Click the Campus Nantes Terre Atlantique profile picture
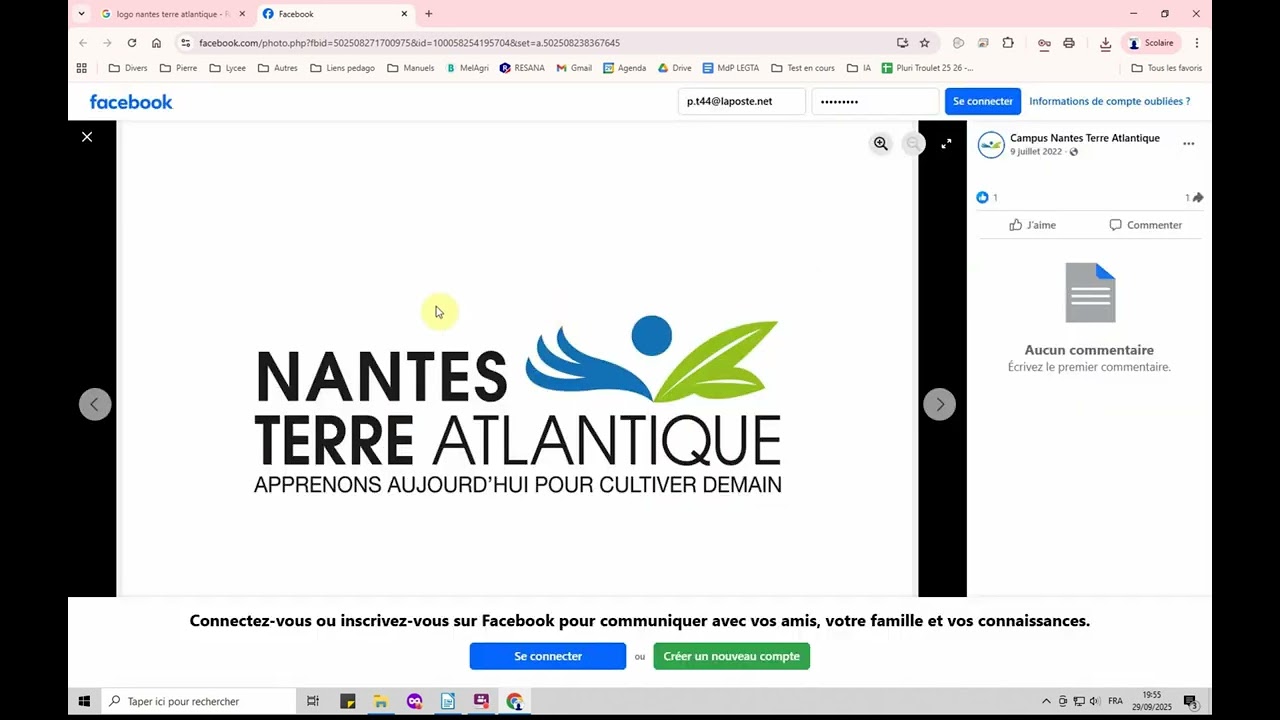 click(x=991, y=145)
